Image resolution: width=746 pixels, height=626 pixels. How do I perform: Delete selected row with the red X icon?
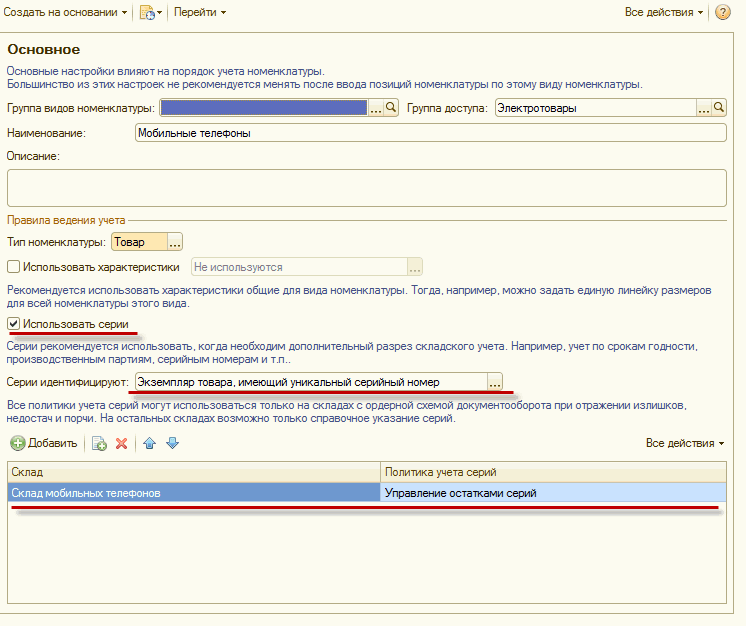(122, 443)
